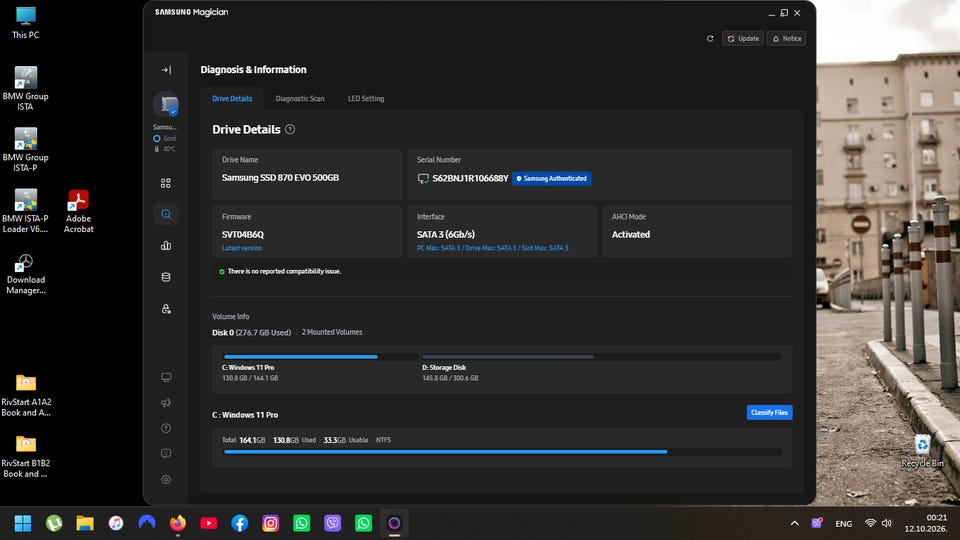Expand the Magician sidebar with the arrow icon

(x=166, y=70)
